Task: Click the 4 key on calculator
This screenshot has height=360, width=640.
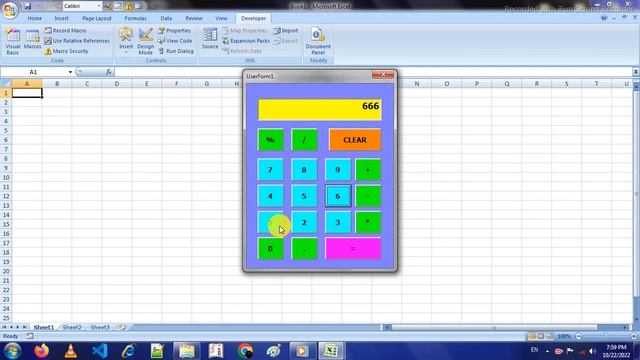Action: (270, 196)
